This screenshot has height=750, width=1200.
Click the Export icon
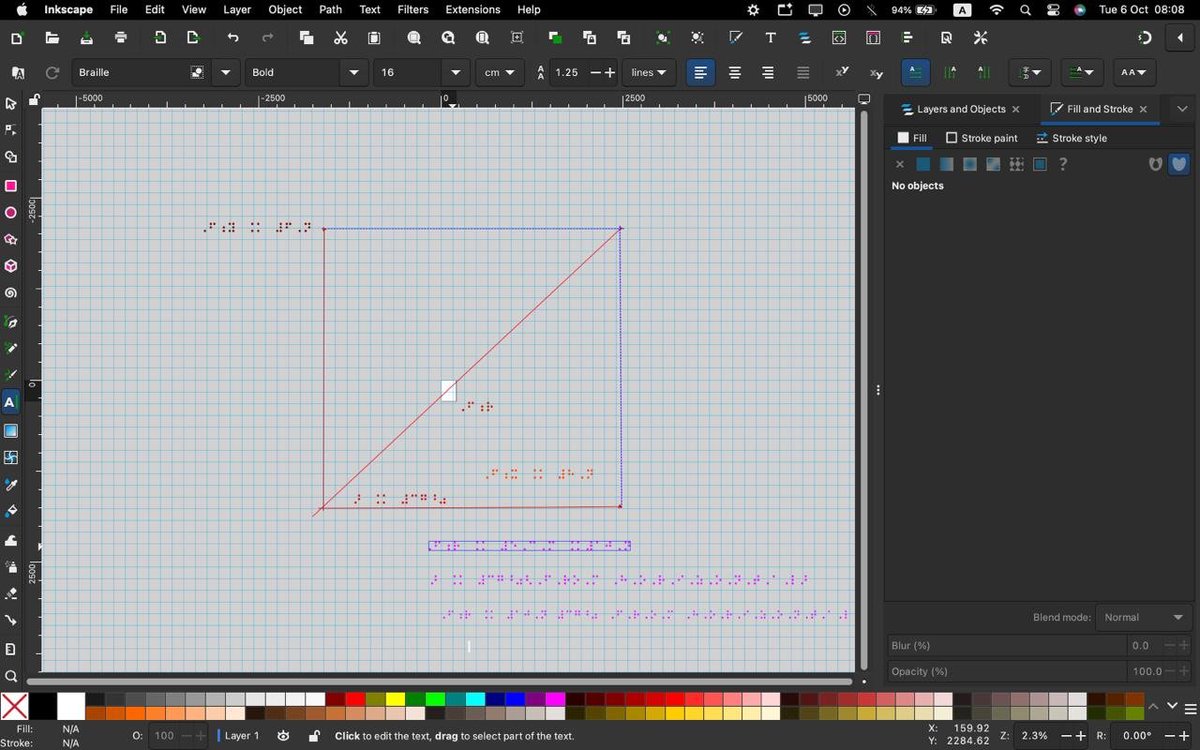point(193,38)
